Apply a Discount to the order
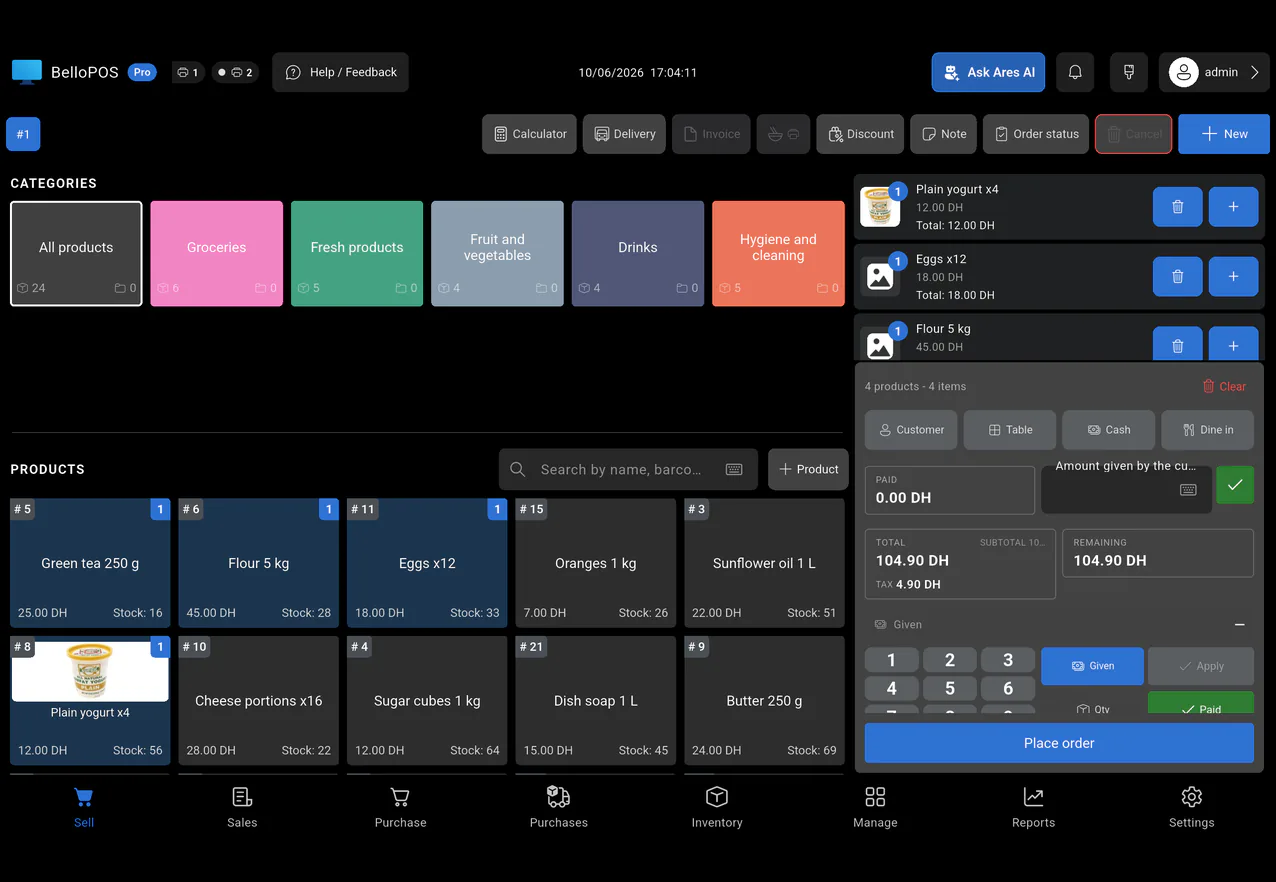 coord(861,134)
